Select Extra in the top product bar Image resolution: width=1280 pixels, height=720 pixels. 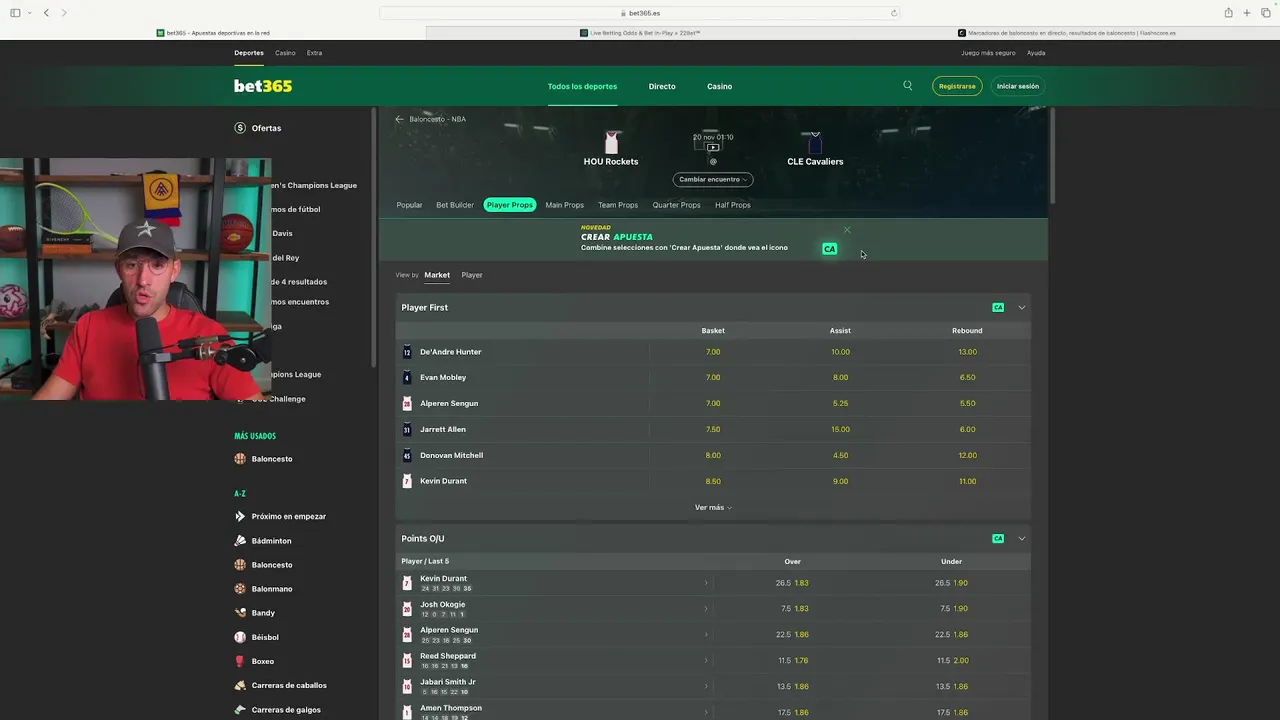click(314, 53)
